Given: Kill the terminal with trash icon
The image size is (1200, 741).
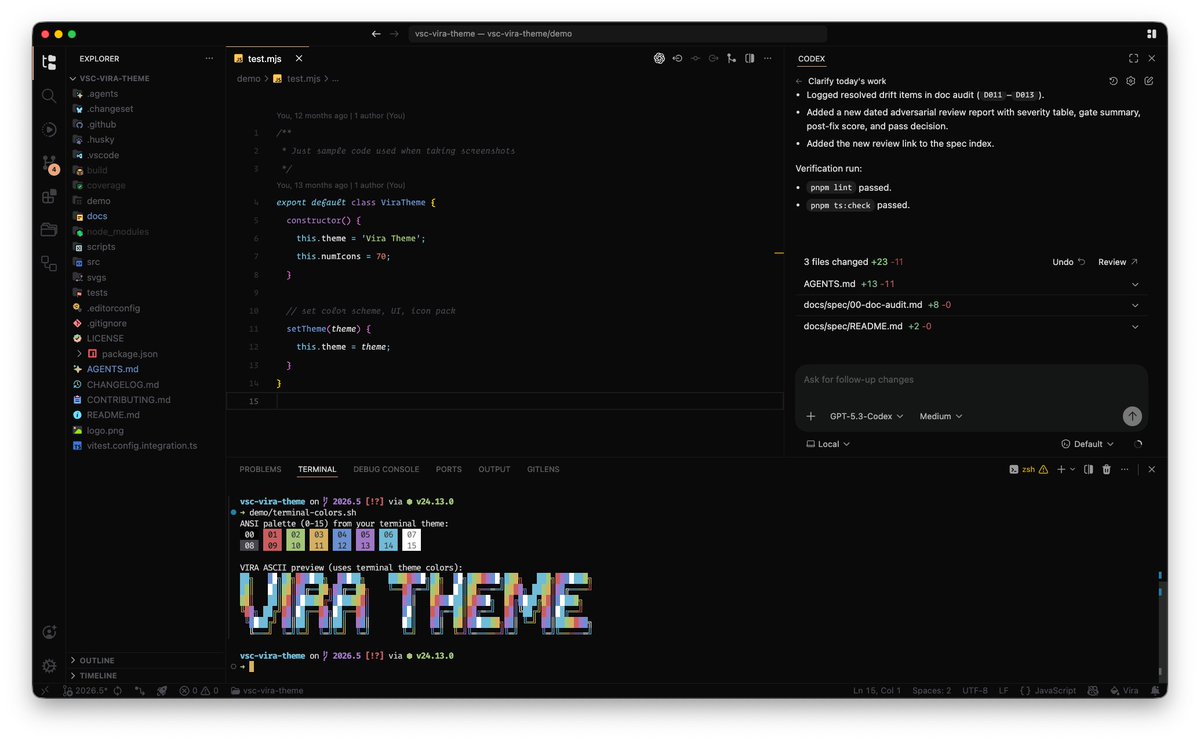Looking at the screenshot, I should 1107,469.
